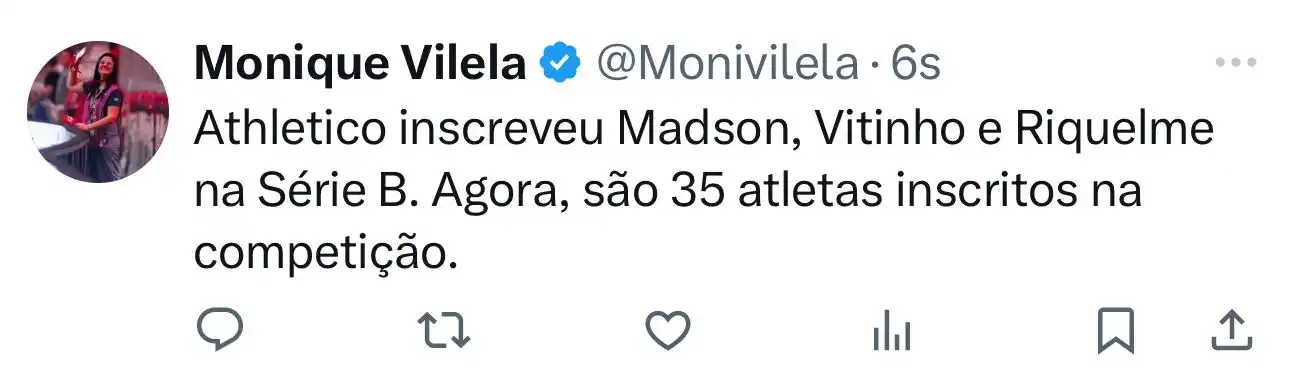Open Monique Vilela's profile picture
The image size is (1290, 384).
click(x=97, y=112)
